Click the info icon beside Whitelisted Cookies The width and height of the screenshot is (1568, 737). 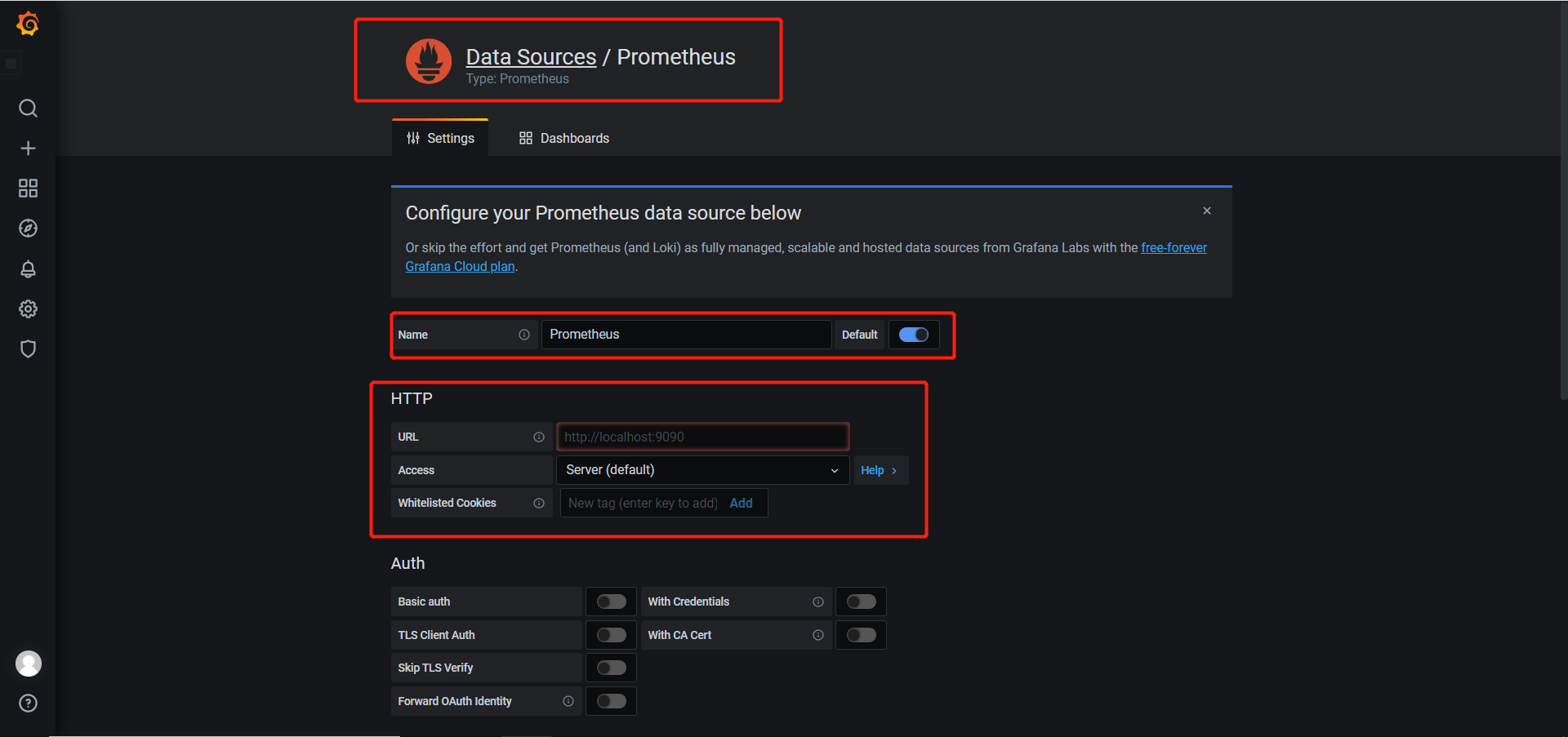click(x=539, y=504)
